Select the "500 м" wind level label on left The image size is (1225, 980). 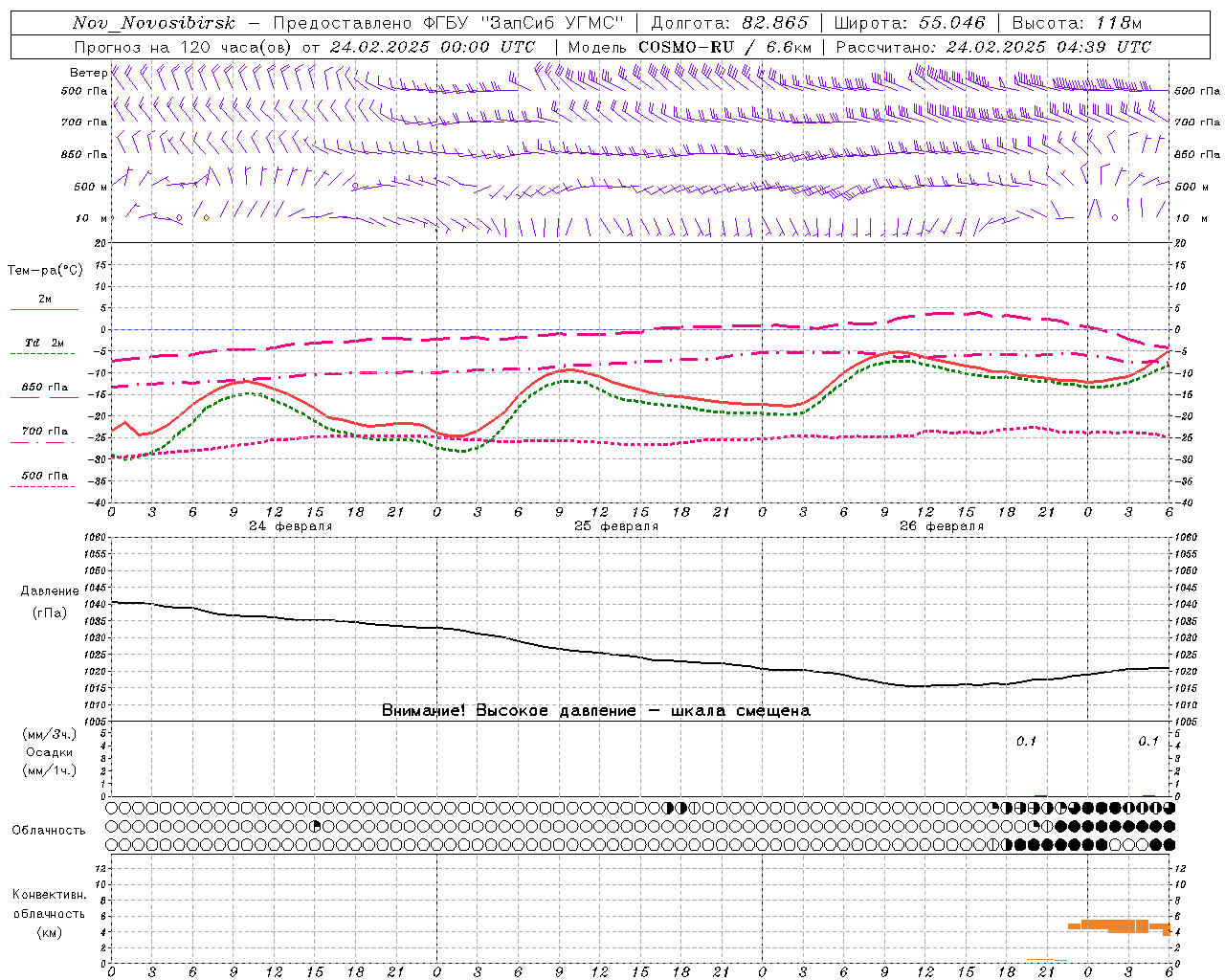[91, 187]
